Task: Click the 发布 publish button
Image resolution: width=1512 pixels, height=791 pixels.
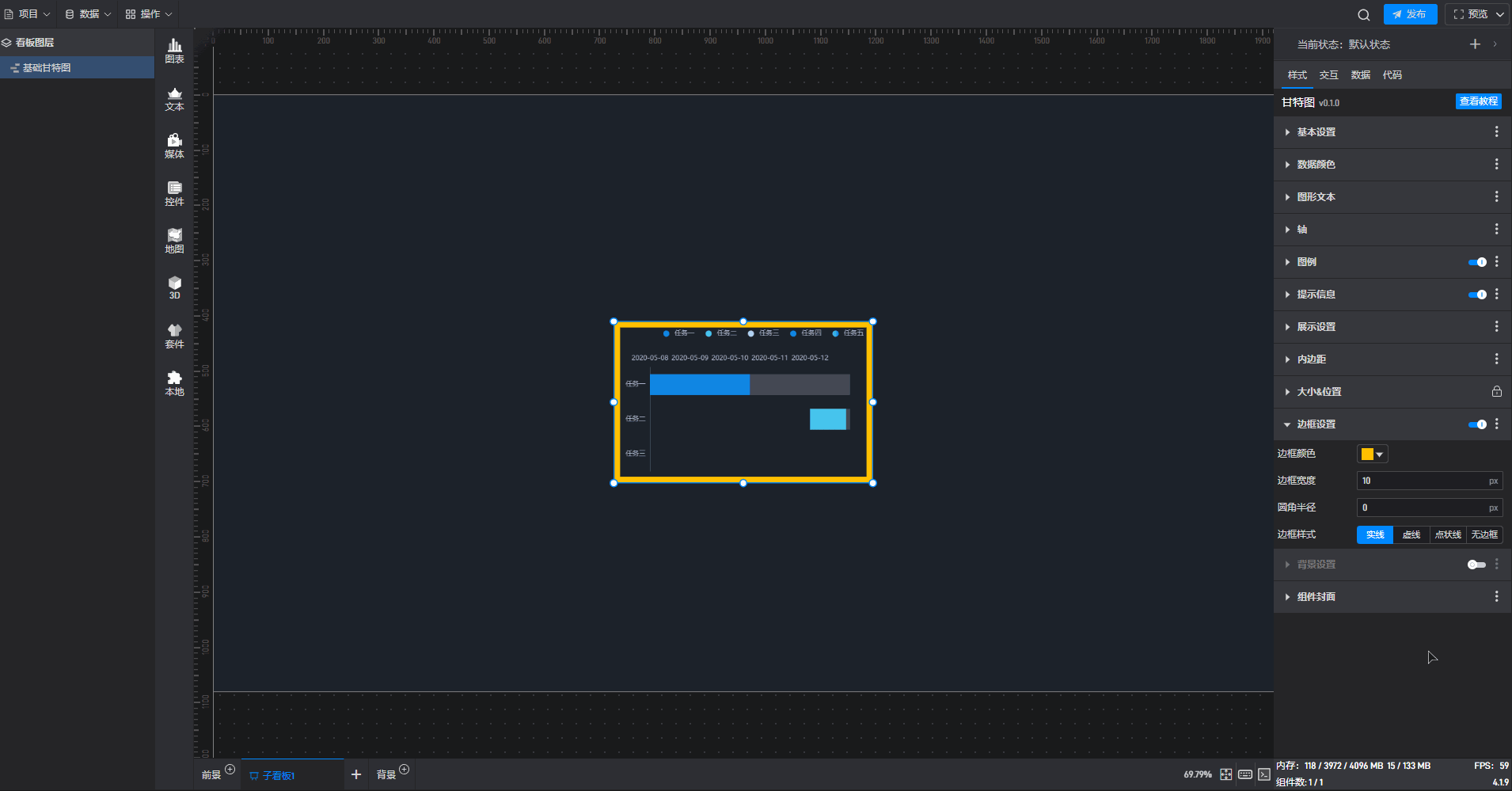Action: pos(1410,14)
